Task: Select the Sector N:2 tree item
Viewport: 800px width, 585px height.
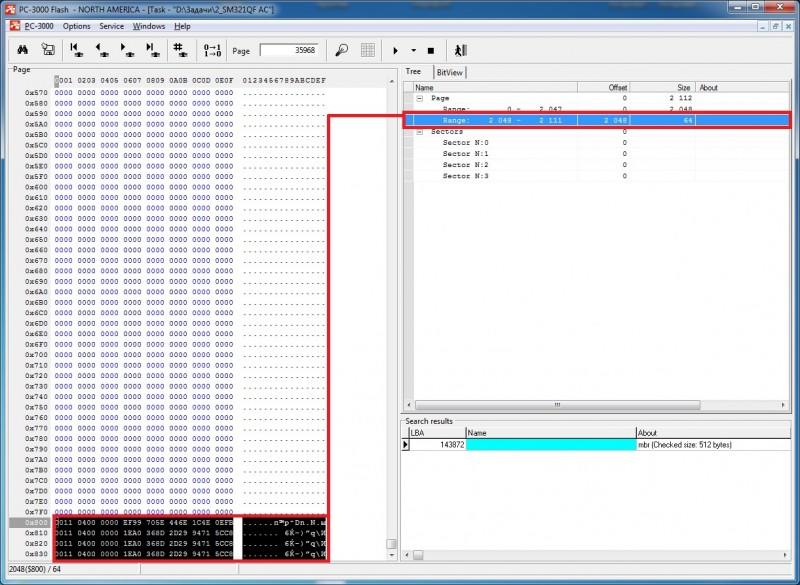Action: coord(465,165)
